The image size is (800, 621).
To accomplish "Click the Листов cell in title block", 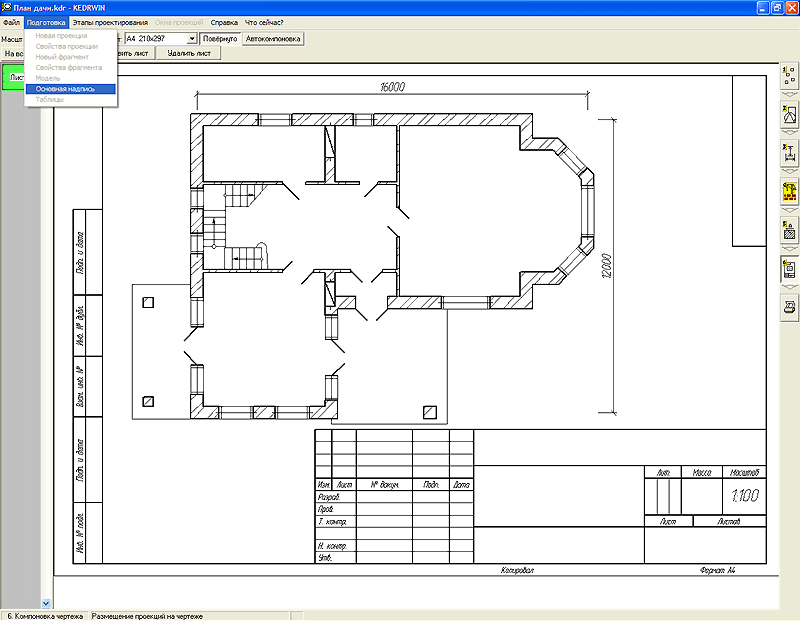I will click(729, 521).
